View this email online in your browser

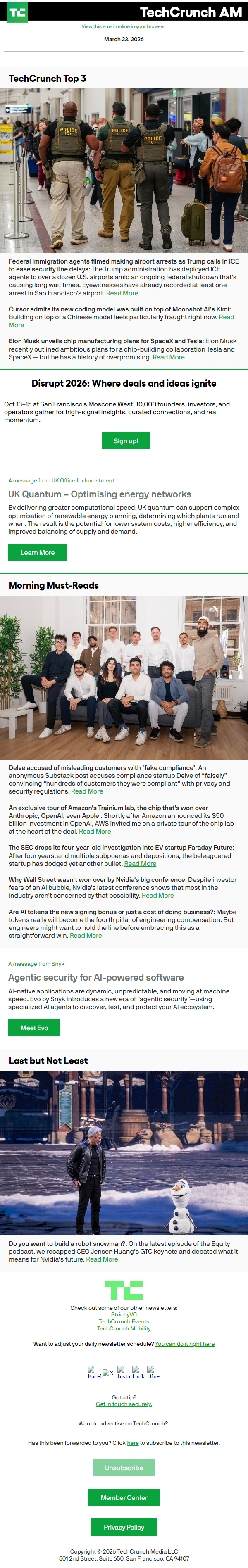tap(123, 27)
